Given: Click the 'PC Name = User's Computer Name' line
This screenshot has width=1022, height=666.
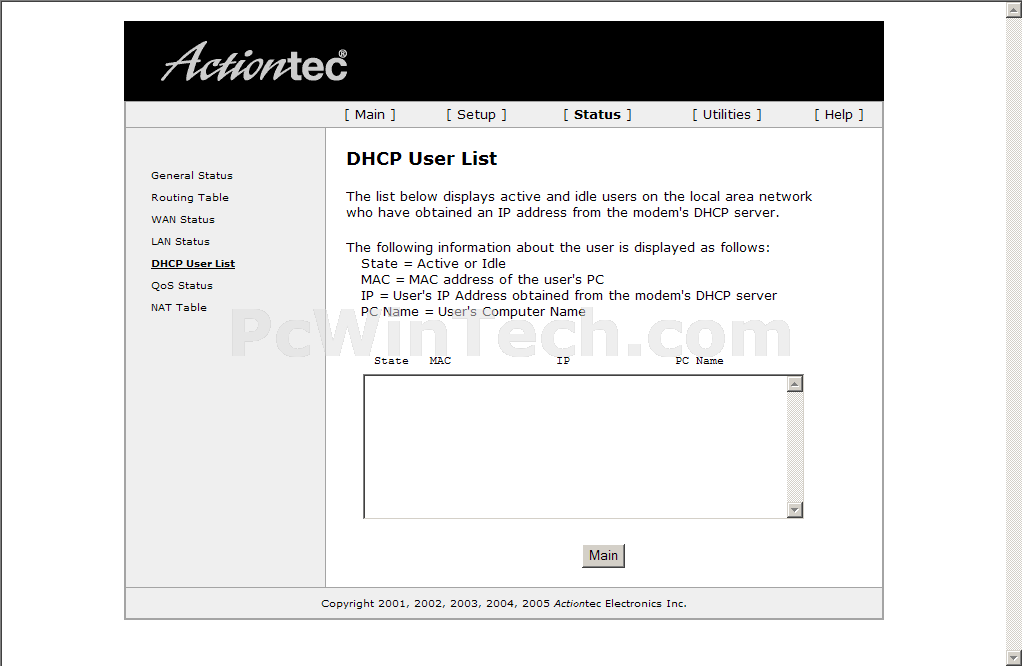Looking at the screenshot, I should [x=473, y=311].
